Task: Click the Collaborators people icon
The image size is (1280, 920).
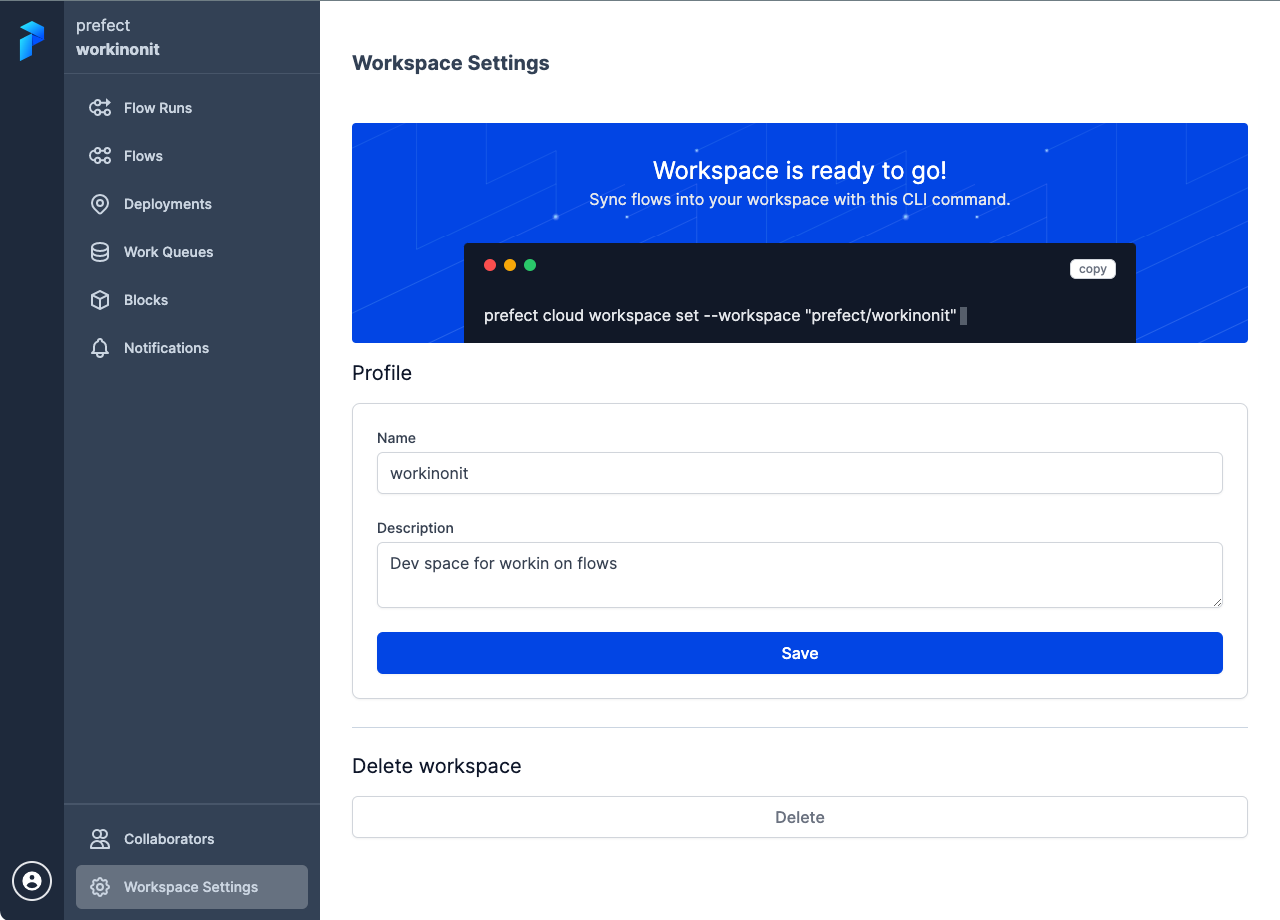Action: [100, 839]
